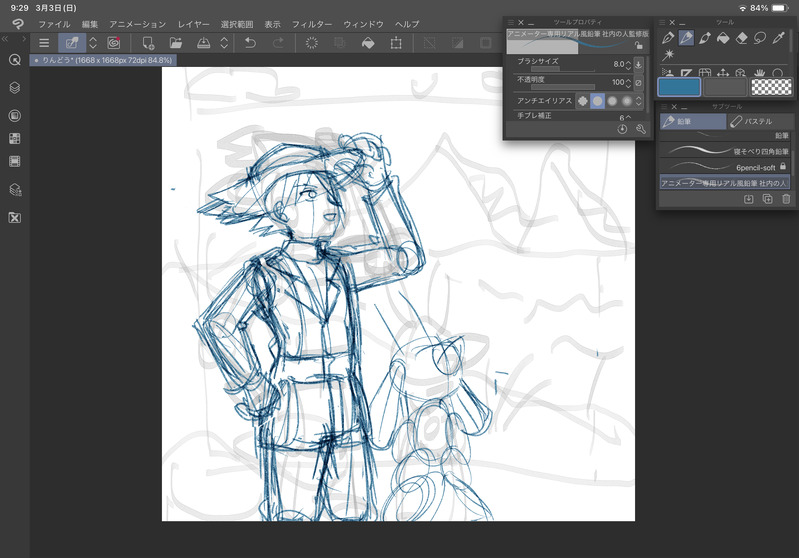Select the Eyedropper tool
The width and height of the screenshot is (799, 558).
click(778, 38)
